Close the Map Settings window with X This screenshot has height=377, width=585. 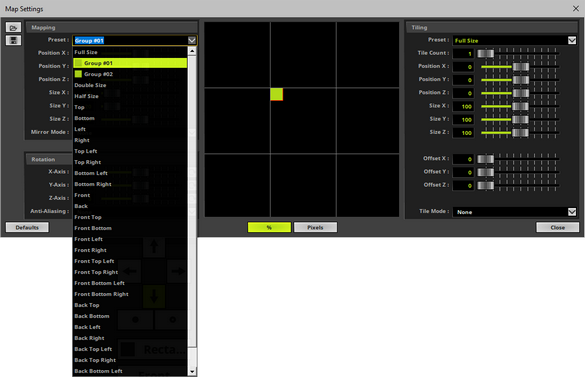coord(576,9)
